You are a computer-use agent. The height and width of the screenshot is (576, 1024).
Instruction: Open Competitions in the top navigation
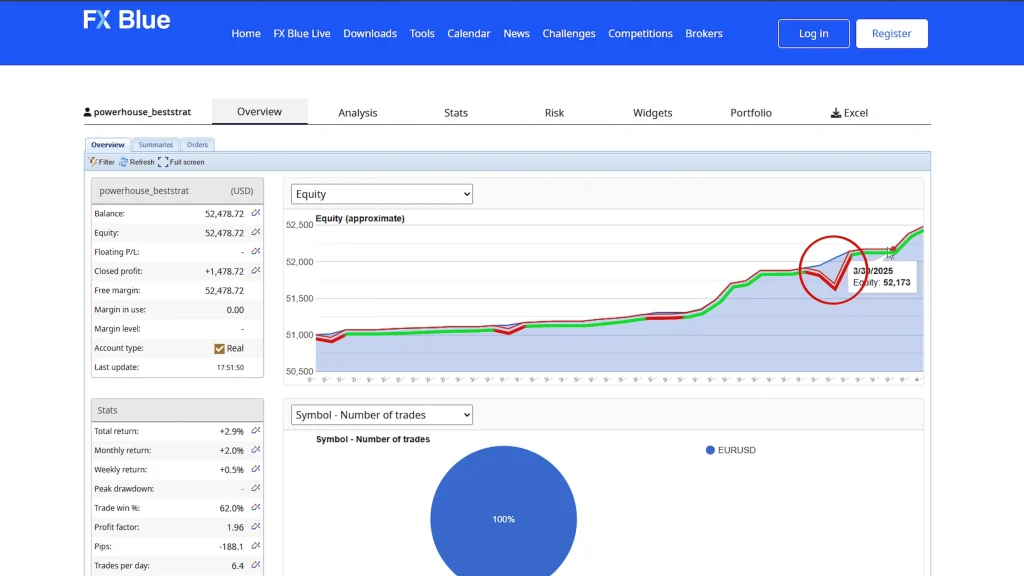click(640, 33)
